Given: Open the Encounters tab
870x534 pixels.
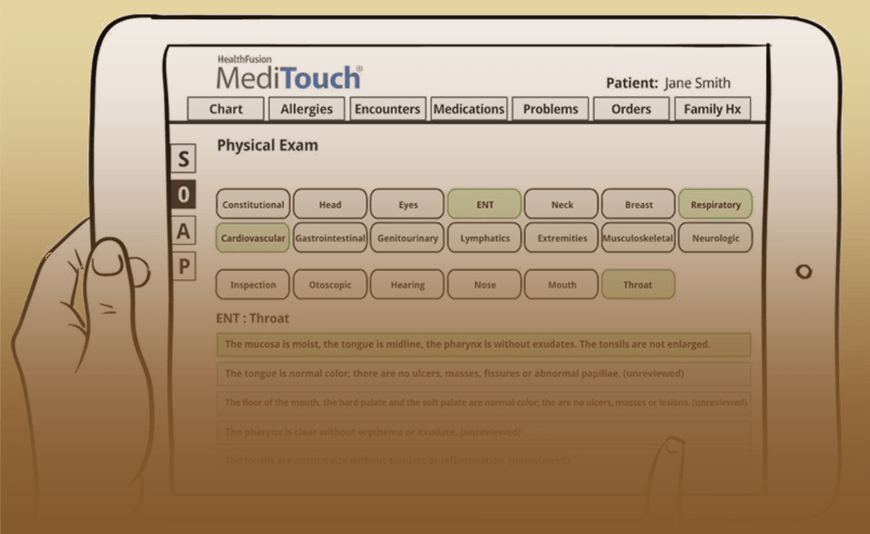Looking at the screenshot, I should tap(387, 109).
